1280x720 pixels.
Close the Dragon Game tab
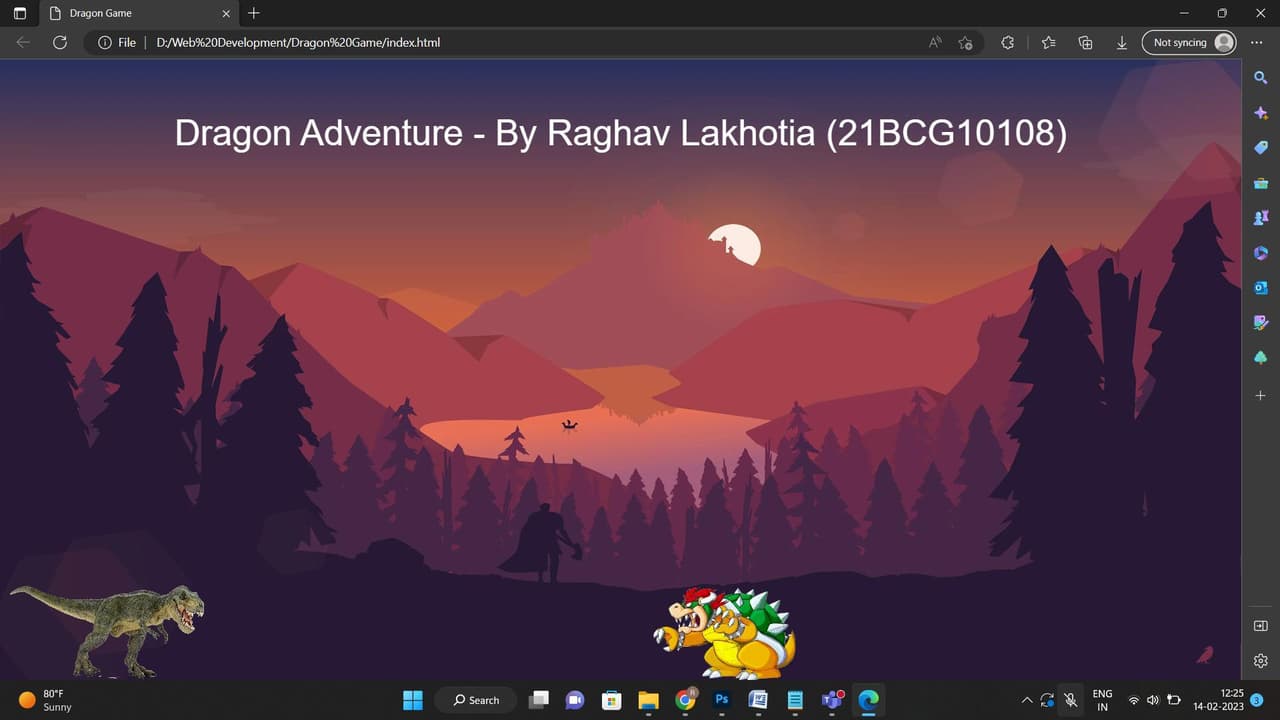pyautogui.click(x=226, y=14)
